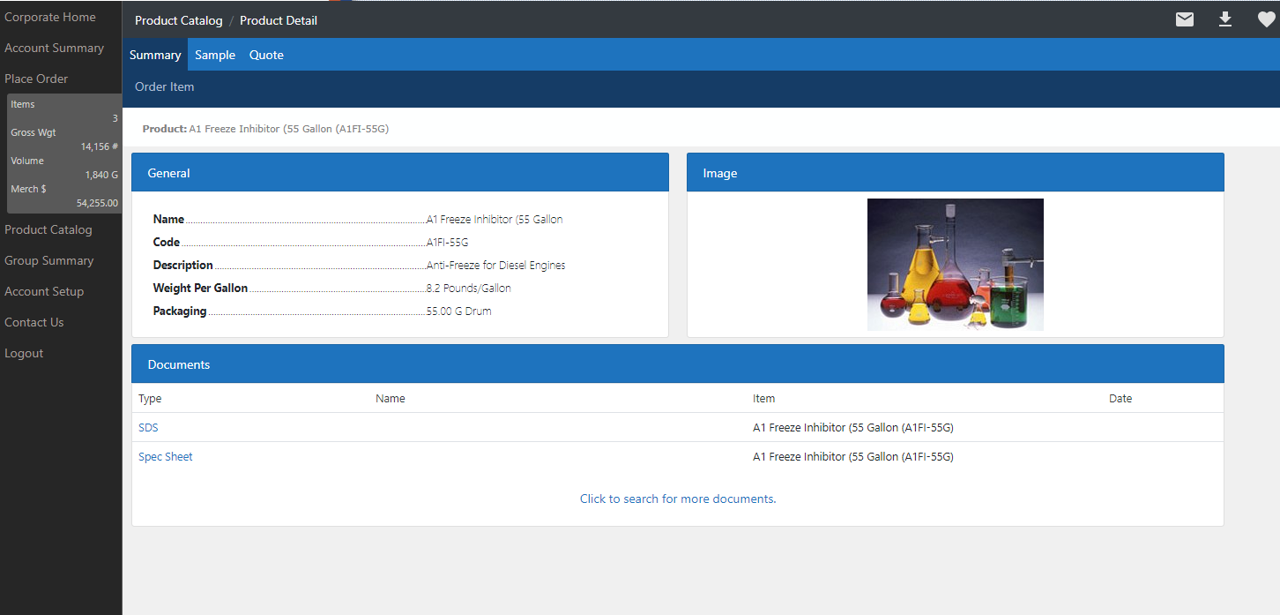Click Contact Us in the sidebar
The image size is (1280, 615).
(x=34, y=322)
